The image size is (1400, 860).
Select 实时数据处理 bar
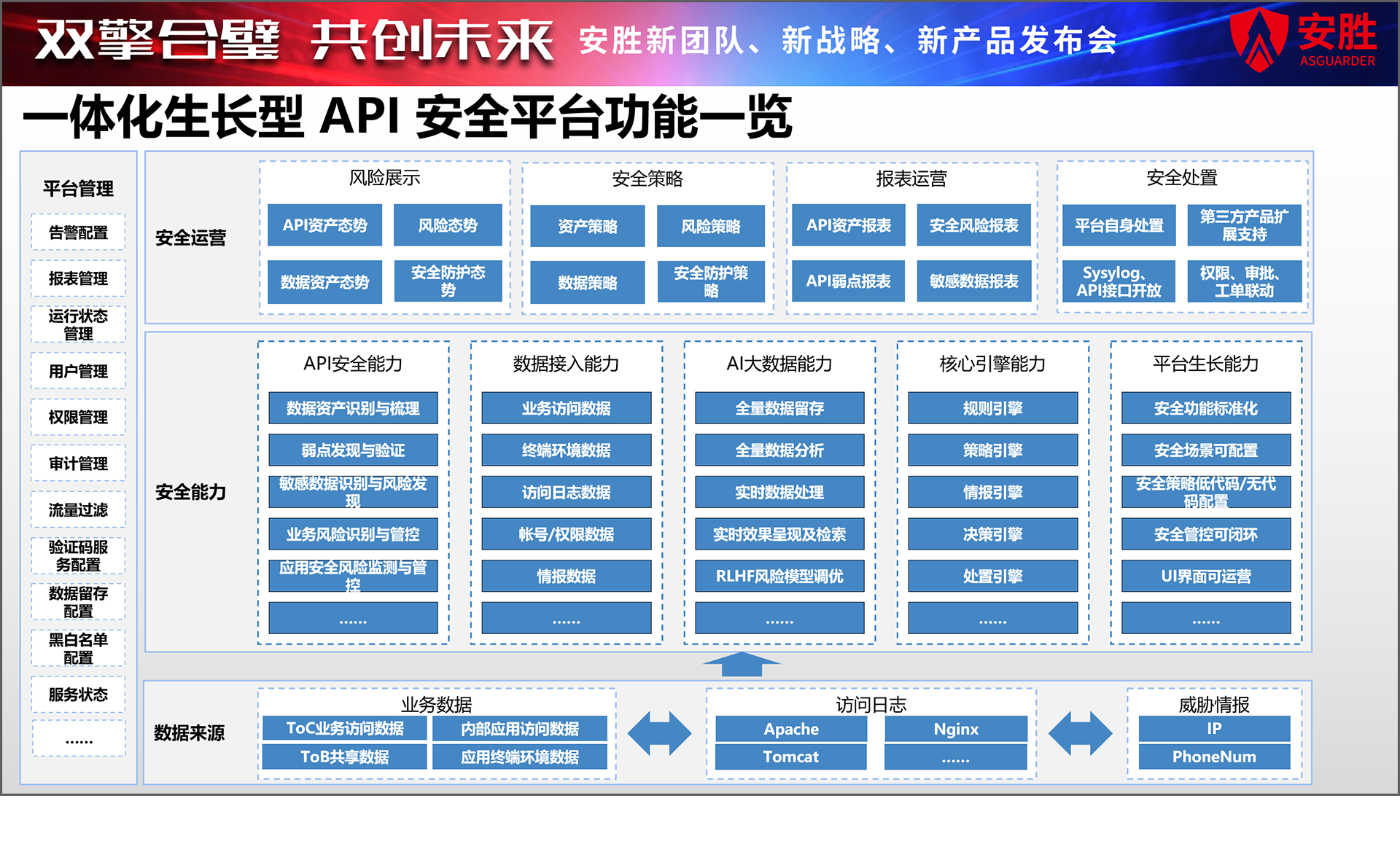coord(779,492)
